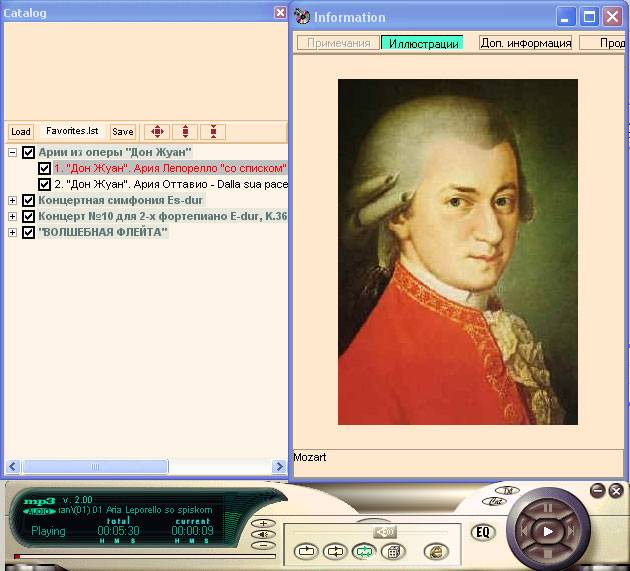The width and height of the screenshot is (630, 571).
Task: Uncheck the Ария Лепорелло track checkbox
Action: [44, 168]
